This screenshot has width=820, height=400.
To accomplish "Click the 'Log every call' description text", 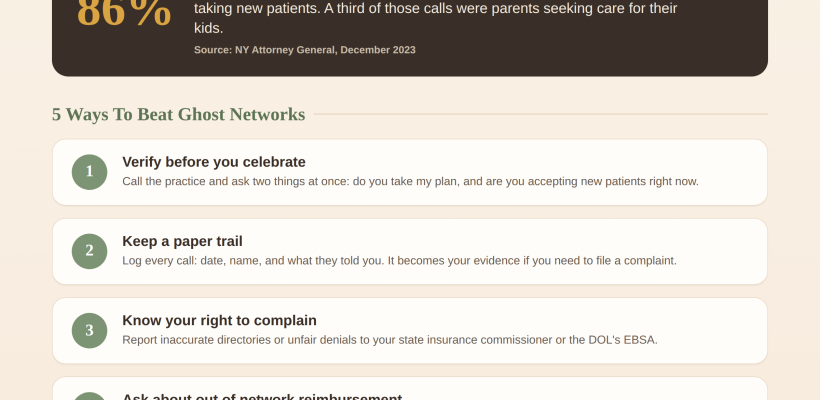I will tap(400, 260).
